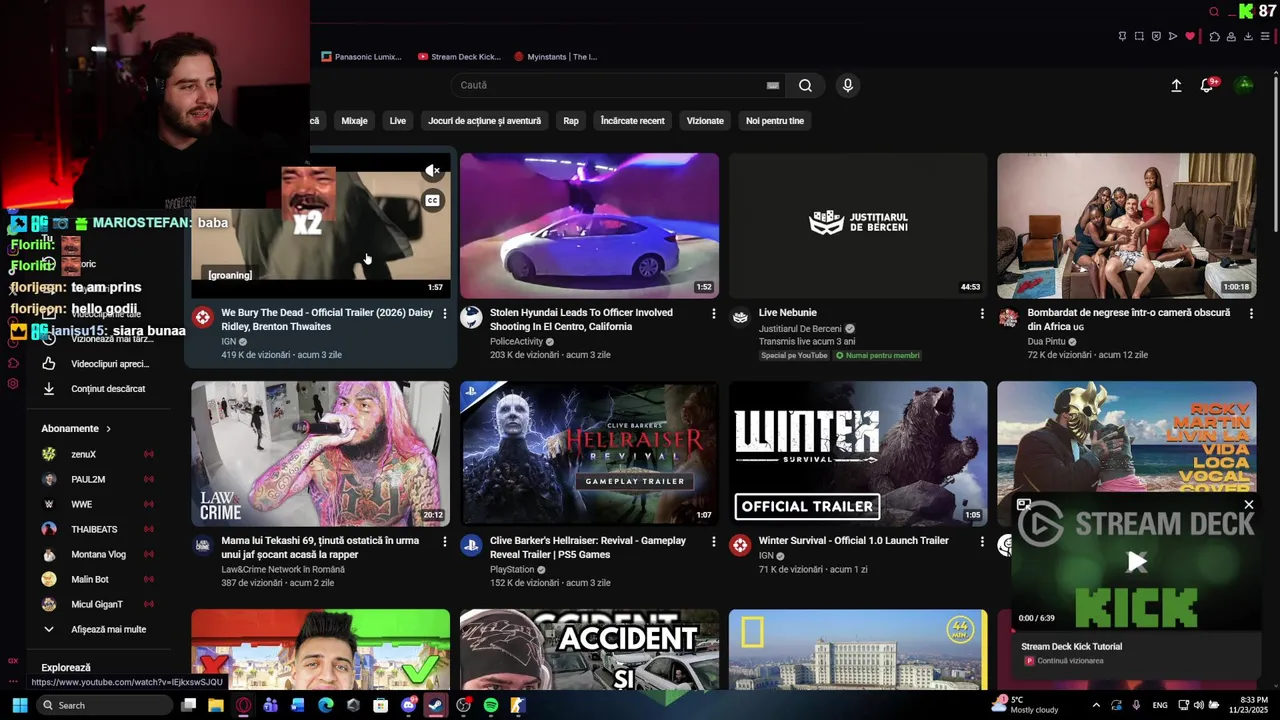1280x720 pixels.
Task: Open zenuX subscription channel
Action: pos(97,454)
